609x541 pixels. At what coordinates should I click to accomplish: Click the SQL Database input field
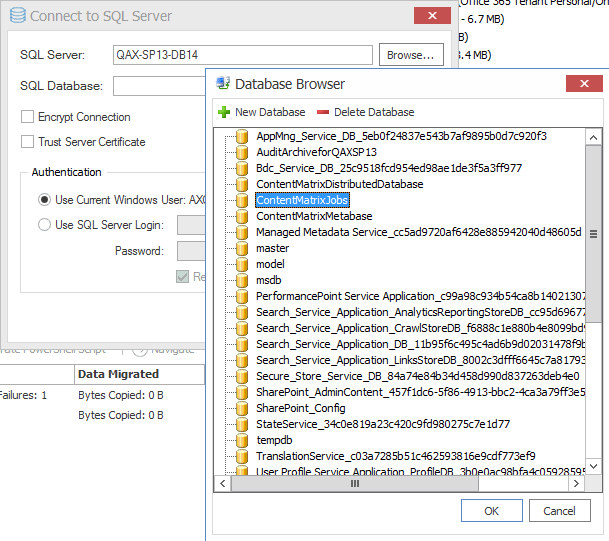(159, 86)
